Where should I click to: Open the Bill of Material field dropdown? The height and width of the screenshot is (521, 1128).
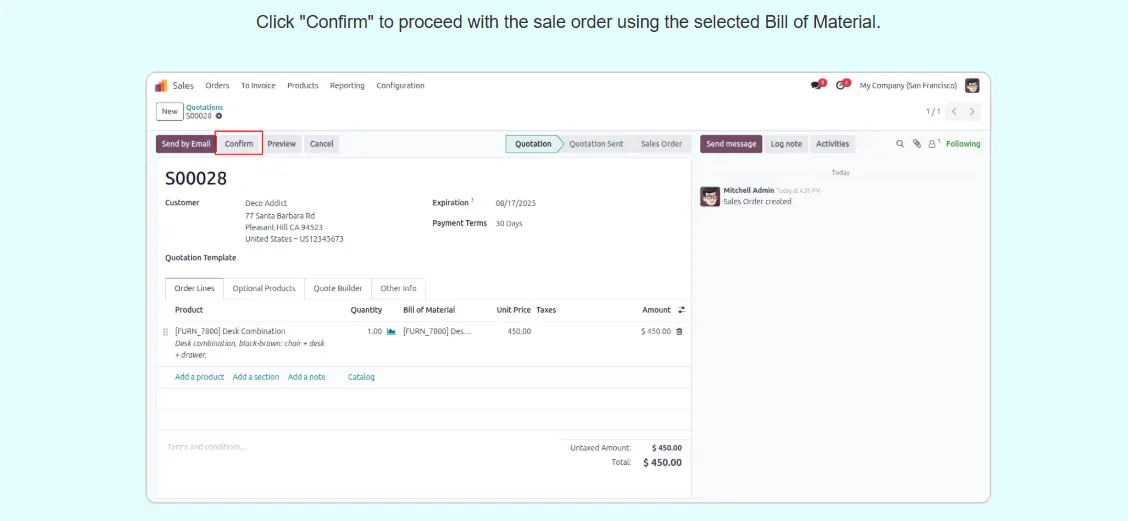436,331
